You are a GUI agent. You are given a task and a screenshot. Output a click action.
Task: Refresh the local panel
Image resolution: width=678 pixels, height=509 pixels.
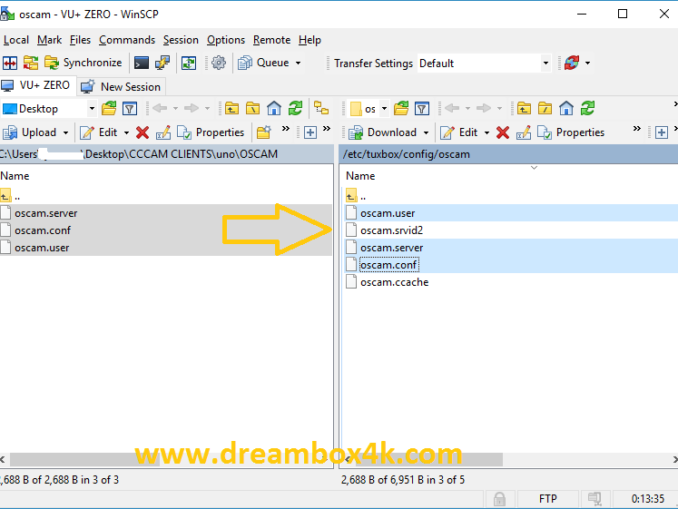point(295,109)
